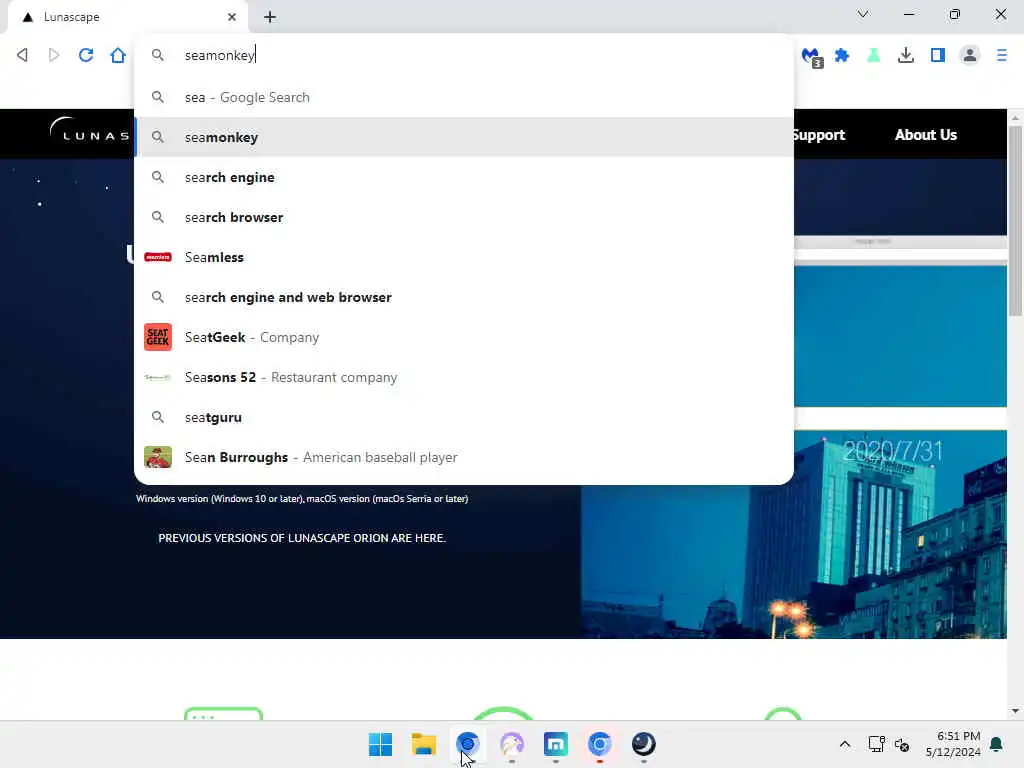Viewport: 1024px width, 768px height.
Task: Open network status tray icon
Action: pyautogui.click(x=876, y=744)
